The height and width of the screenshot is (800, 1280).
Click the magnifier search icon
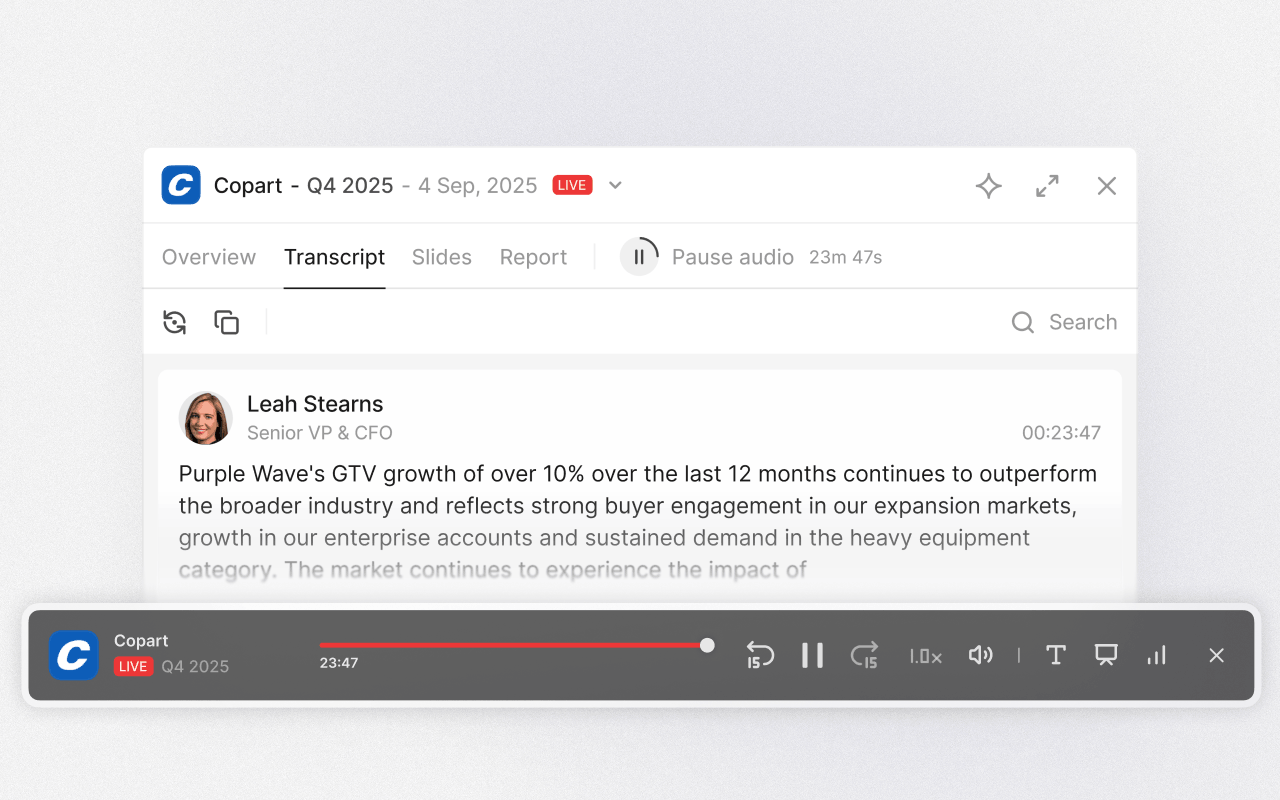click(1023, 322)
